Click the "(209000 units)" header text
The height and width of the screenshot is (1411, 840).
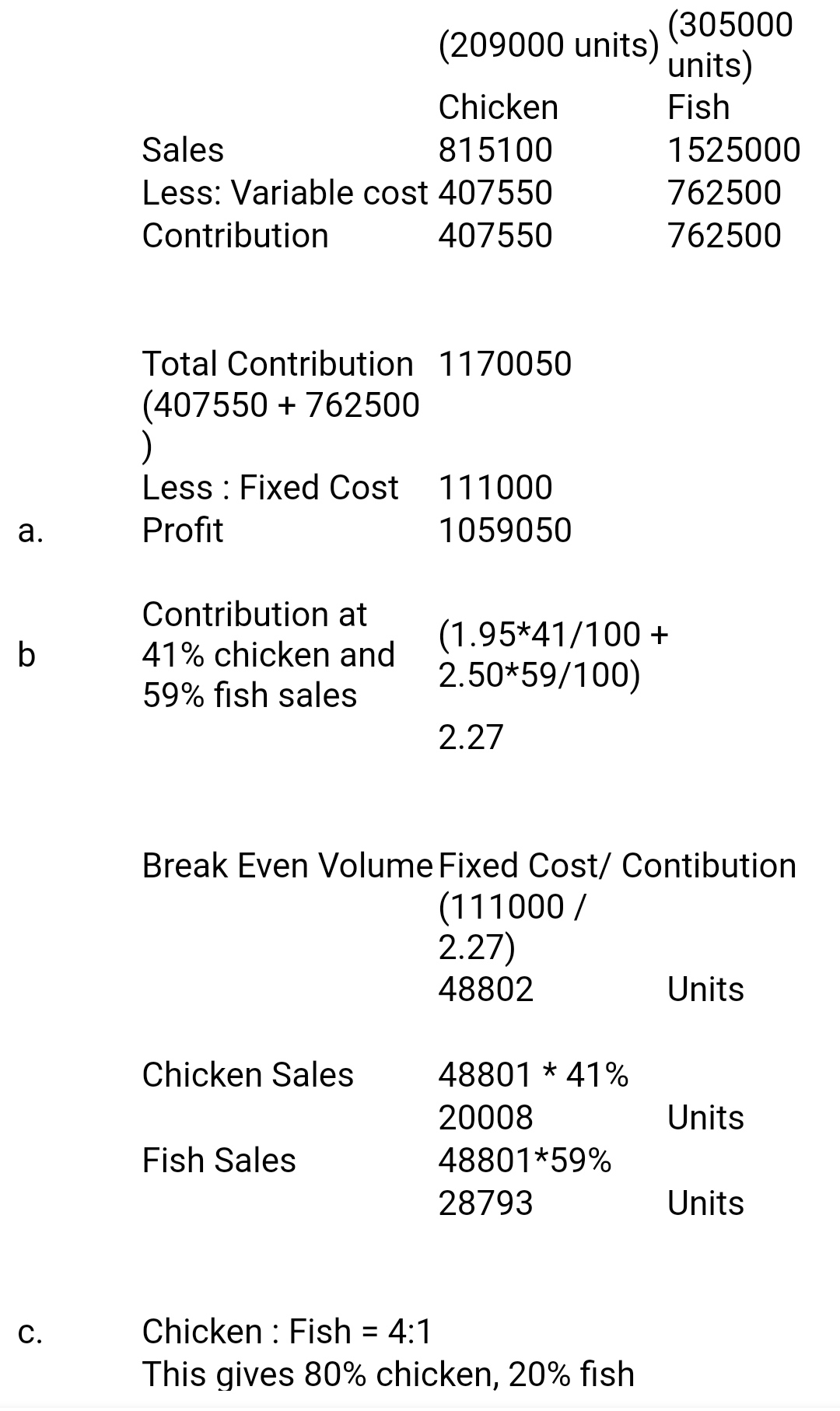[548, 47]
